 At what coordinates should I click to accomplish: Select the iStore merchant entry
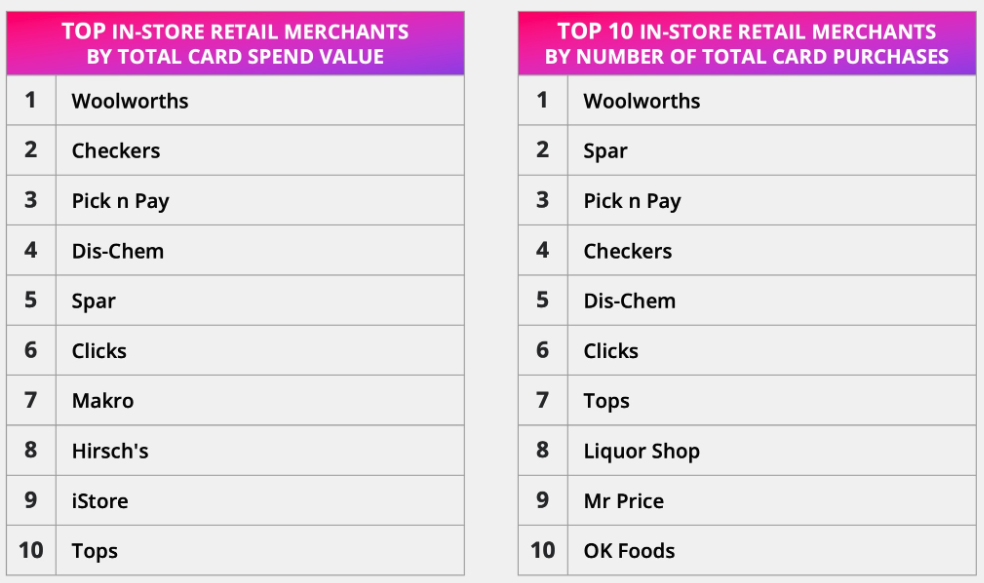tap(100, 501)
